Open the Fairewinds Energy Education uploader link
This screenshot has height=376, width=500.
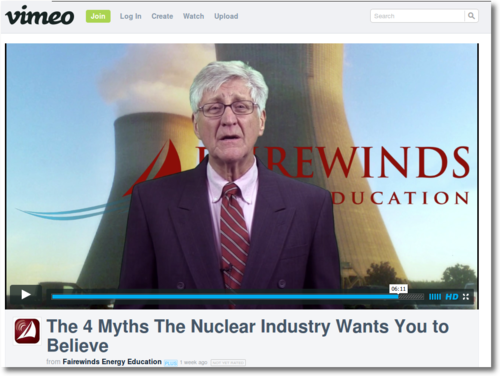[x=112, y=362]
